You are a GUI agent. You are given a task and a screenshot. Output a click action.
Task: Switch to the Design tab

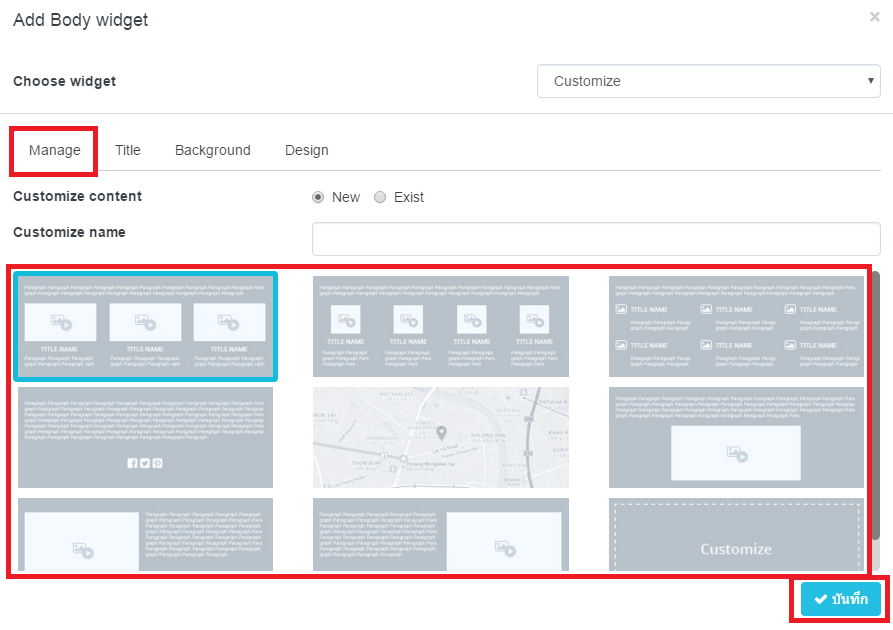[306, 150]
